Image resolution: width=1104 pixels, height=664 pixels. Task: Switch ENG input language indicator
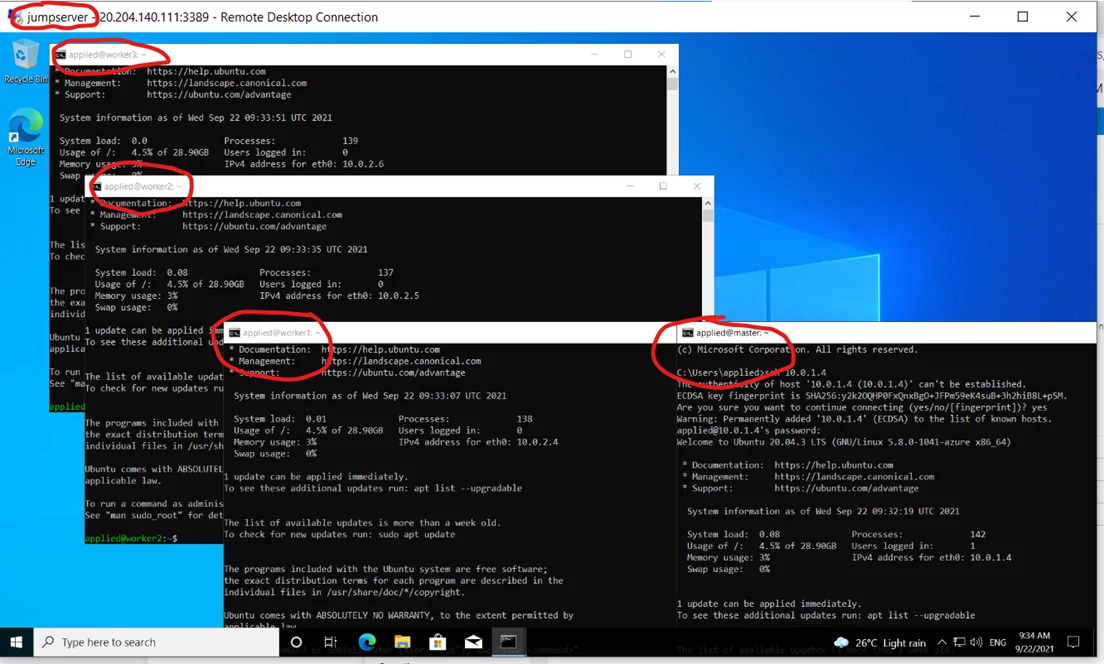[998, 642]
